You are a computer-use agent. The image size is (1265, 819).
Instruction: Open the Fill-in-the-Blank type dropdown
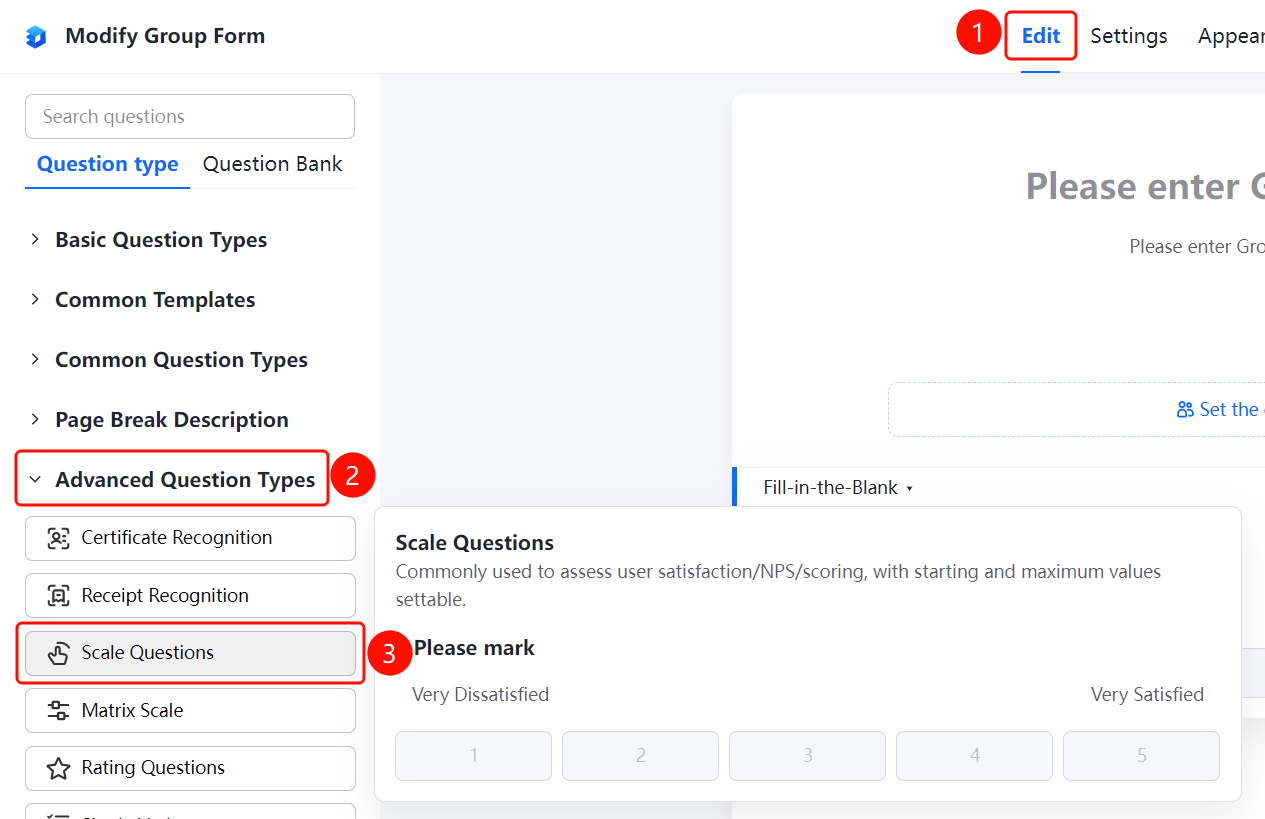[838, 488]
